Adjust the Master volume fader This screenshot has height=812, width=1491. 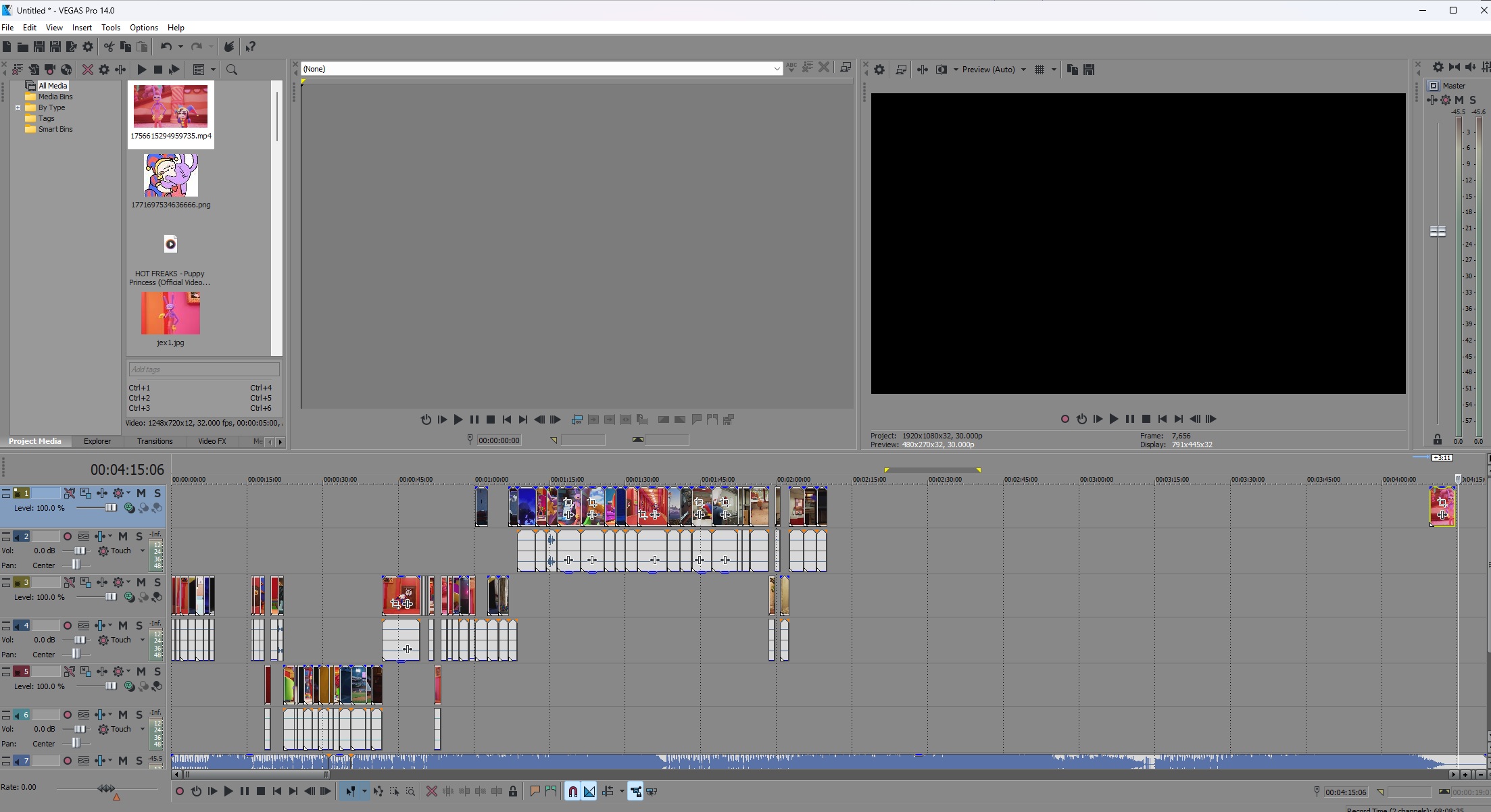(1438, 232)
